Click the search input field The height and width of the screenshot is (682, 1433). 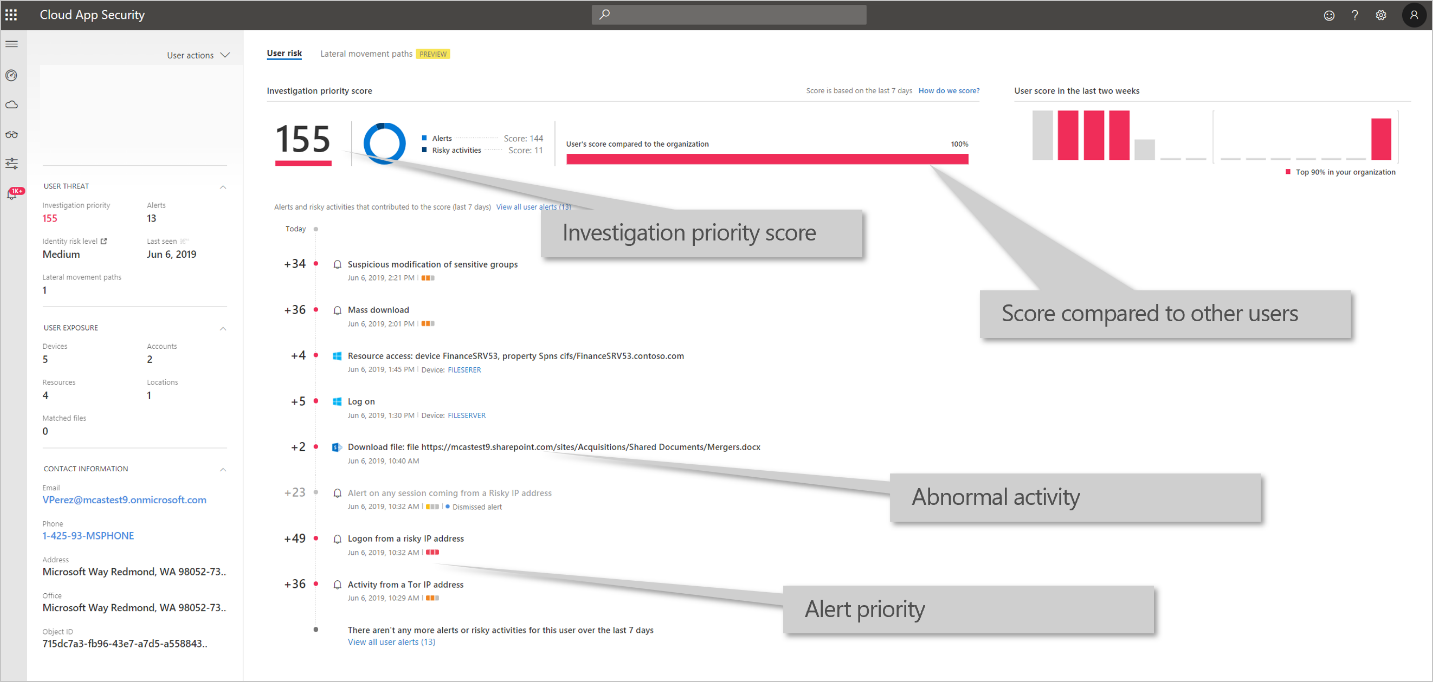click(x=729, y=15)
